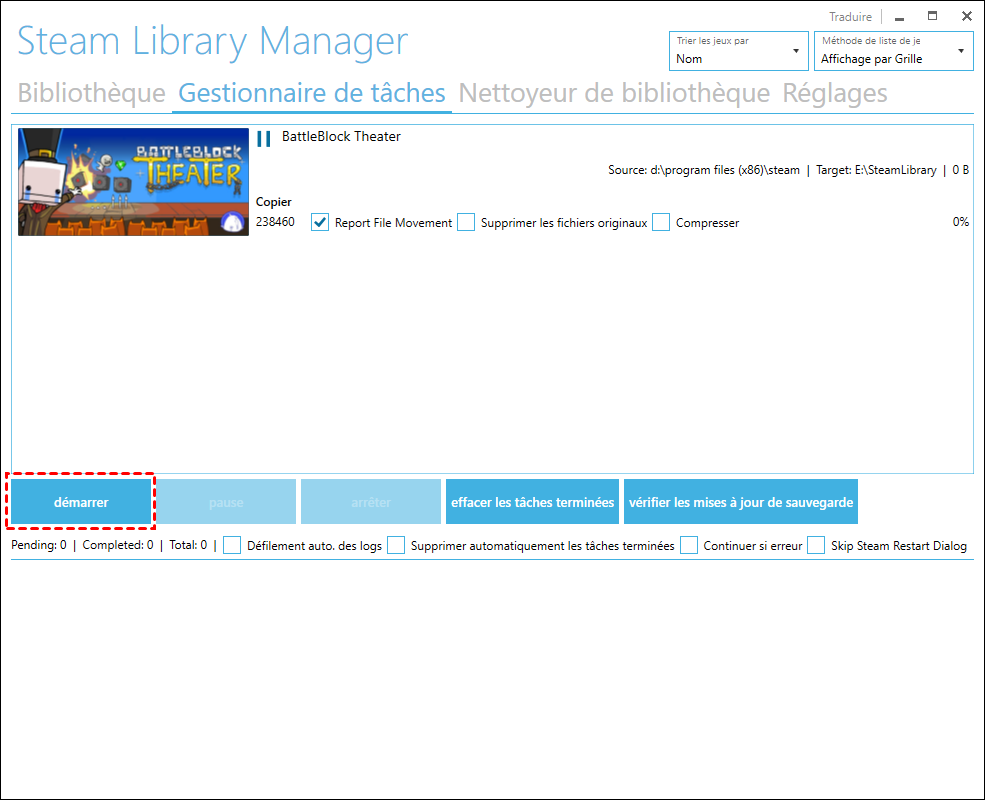Click the Copier task type label

click(x=273, y=202)
